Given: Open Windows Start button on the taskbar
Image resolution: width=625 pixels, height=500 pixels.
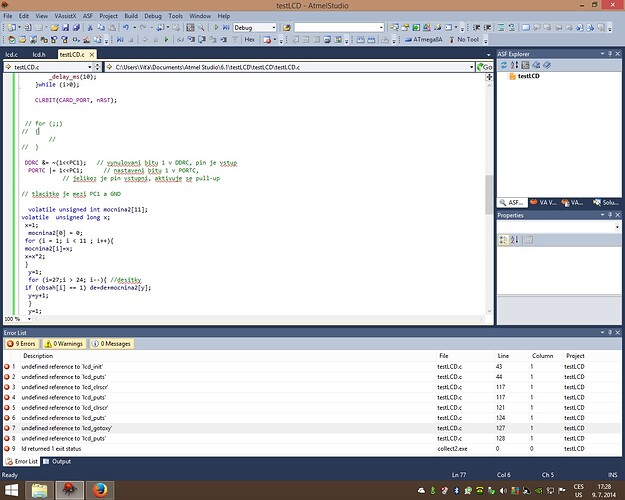Looking at the screenshot, I should point(11,490).
